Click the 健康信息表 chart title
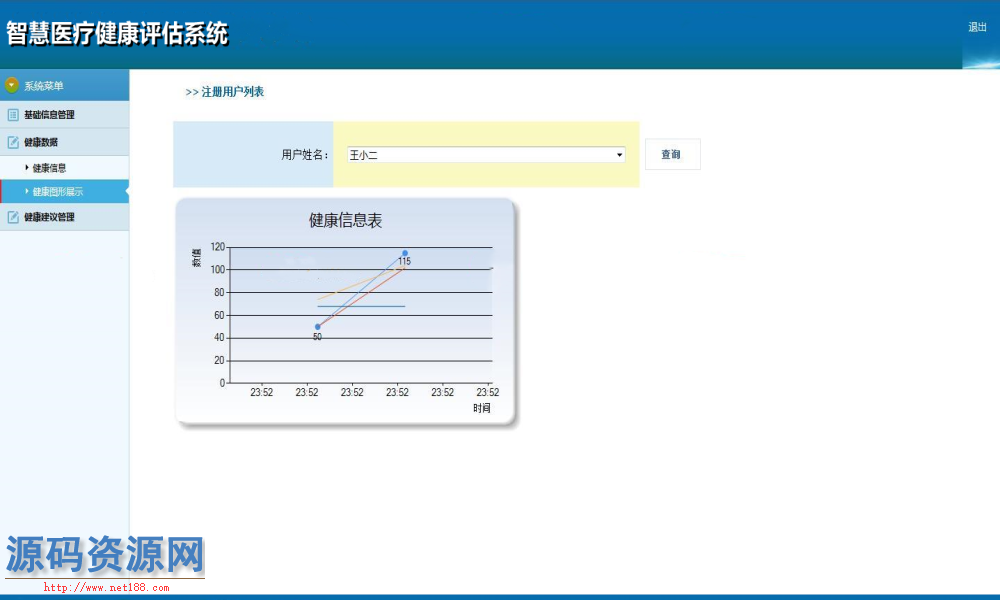Screen dimensions: 1000x600 pyautogui.click(x=345, y=220)
